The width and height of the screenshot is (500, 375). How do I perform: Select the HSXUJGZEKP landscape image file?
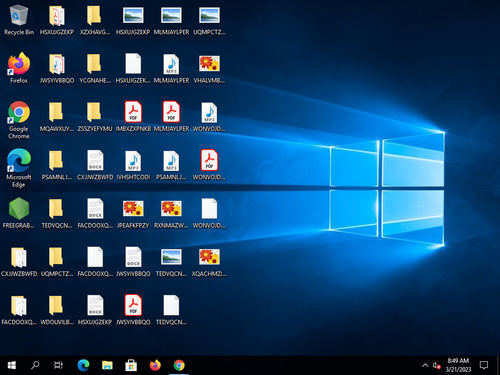coord(133,20)
